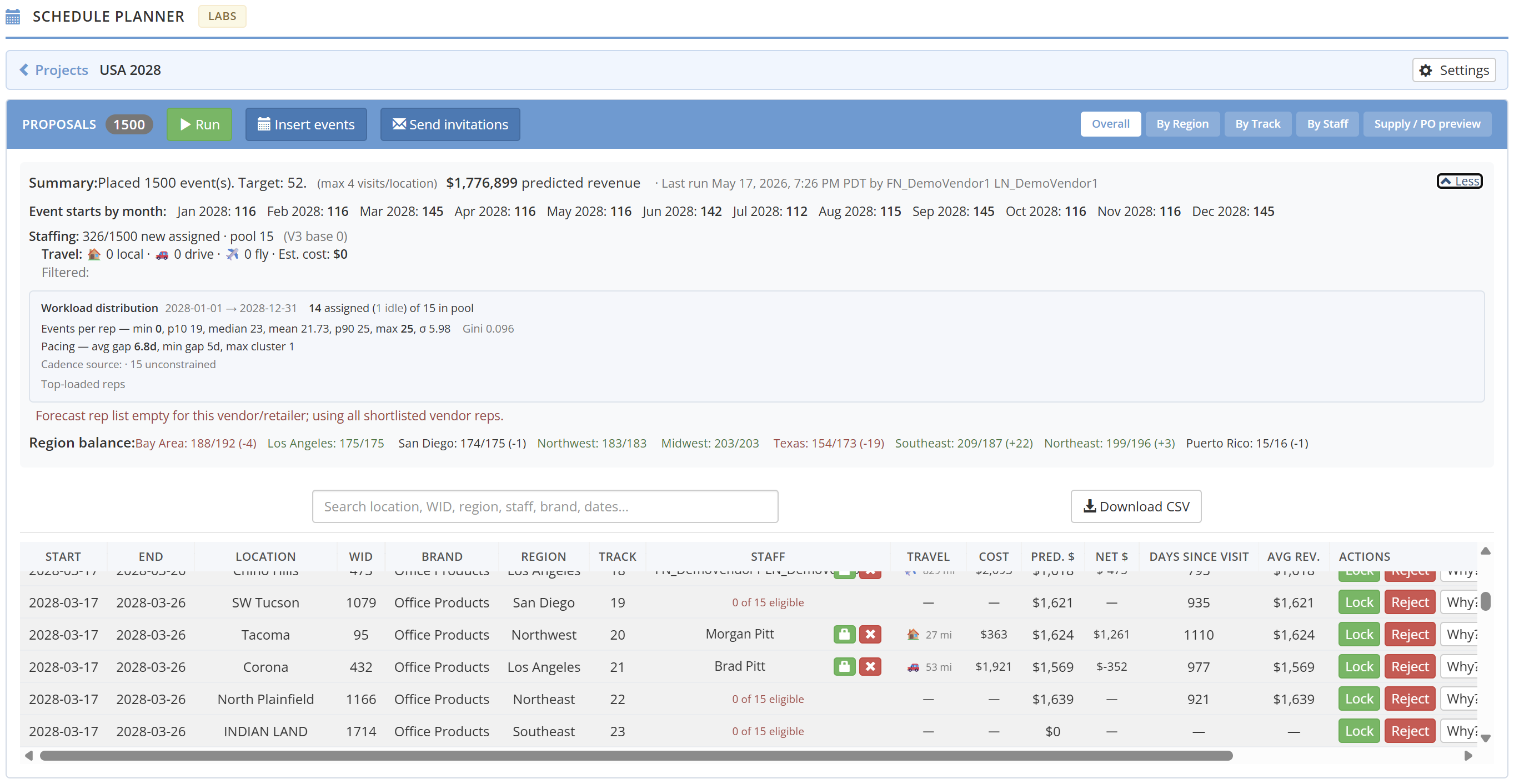
Task: Reject the Tacoma proposal
Action: pyautogui.click(x=1410, y=634)
